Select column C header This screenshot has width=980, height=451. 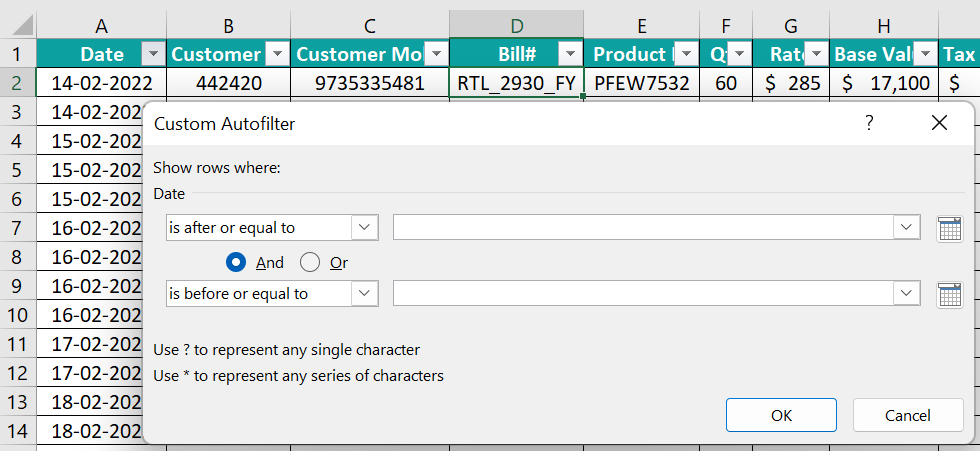[x=370, y=26]
